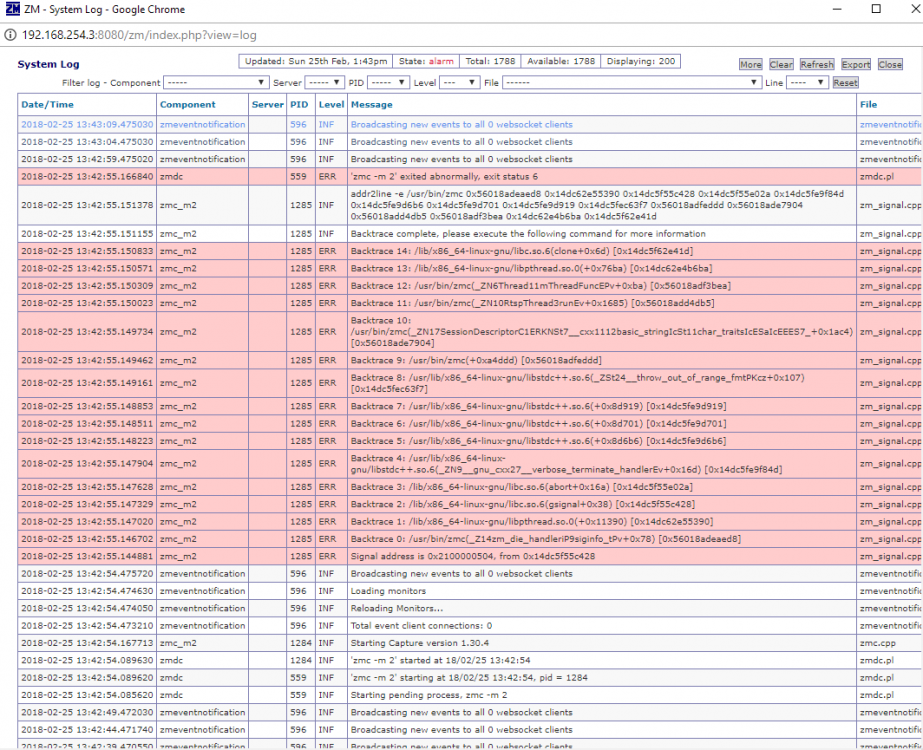Click the Backtrace 7 message row
Viewport: 923px width, 750px height.
(539, 406)
